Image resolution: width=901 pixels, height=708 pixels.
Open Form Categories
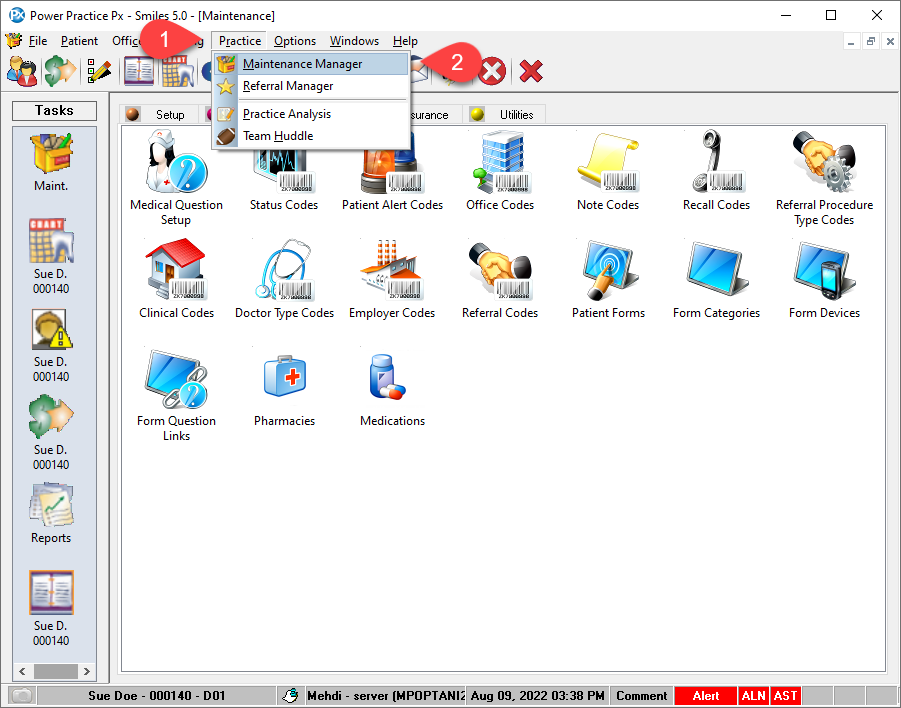(716, 279)
